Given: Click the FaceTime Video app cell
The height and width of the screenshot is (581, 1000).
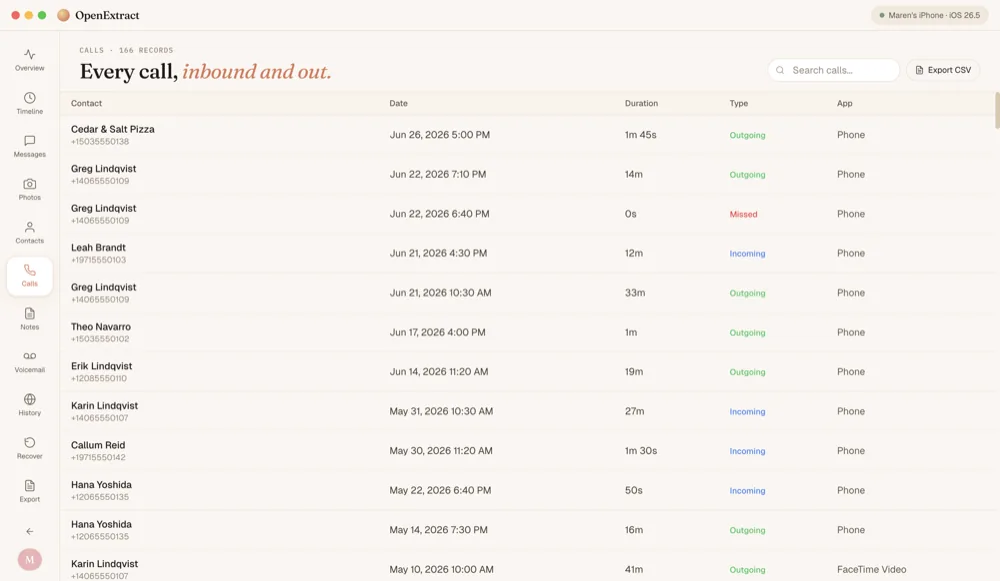Looking at the screenshot, I should 871,570.
